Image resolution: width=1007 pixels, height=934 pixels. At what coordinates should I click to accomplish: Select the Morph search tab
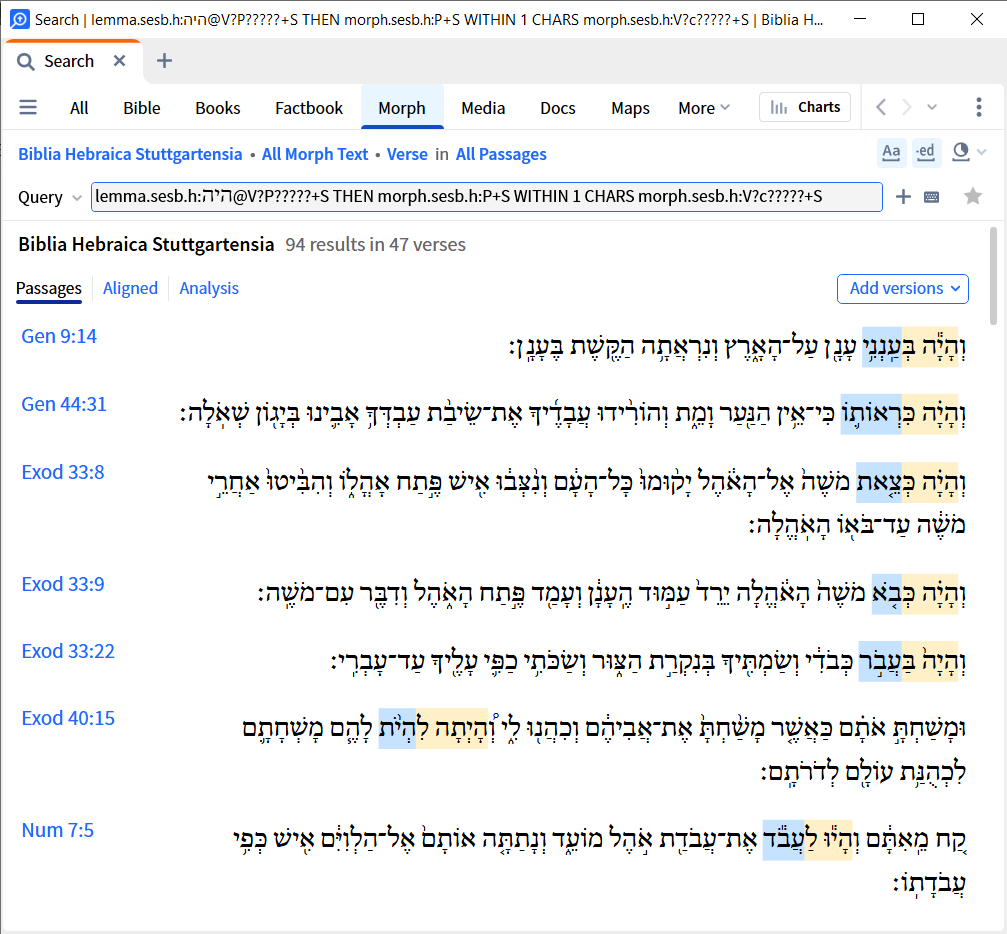click(x=402, y=108)
